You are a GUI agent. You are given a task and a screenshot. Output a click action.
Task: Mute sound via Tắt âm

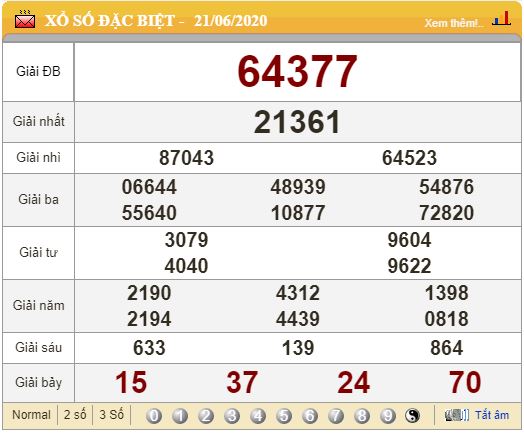pos(492,415)
